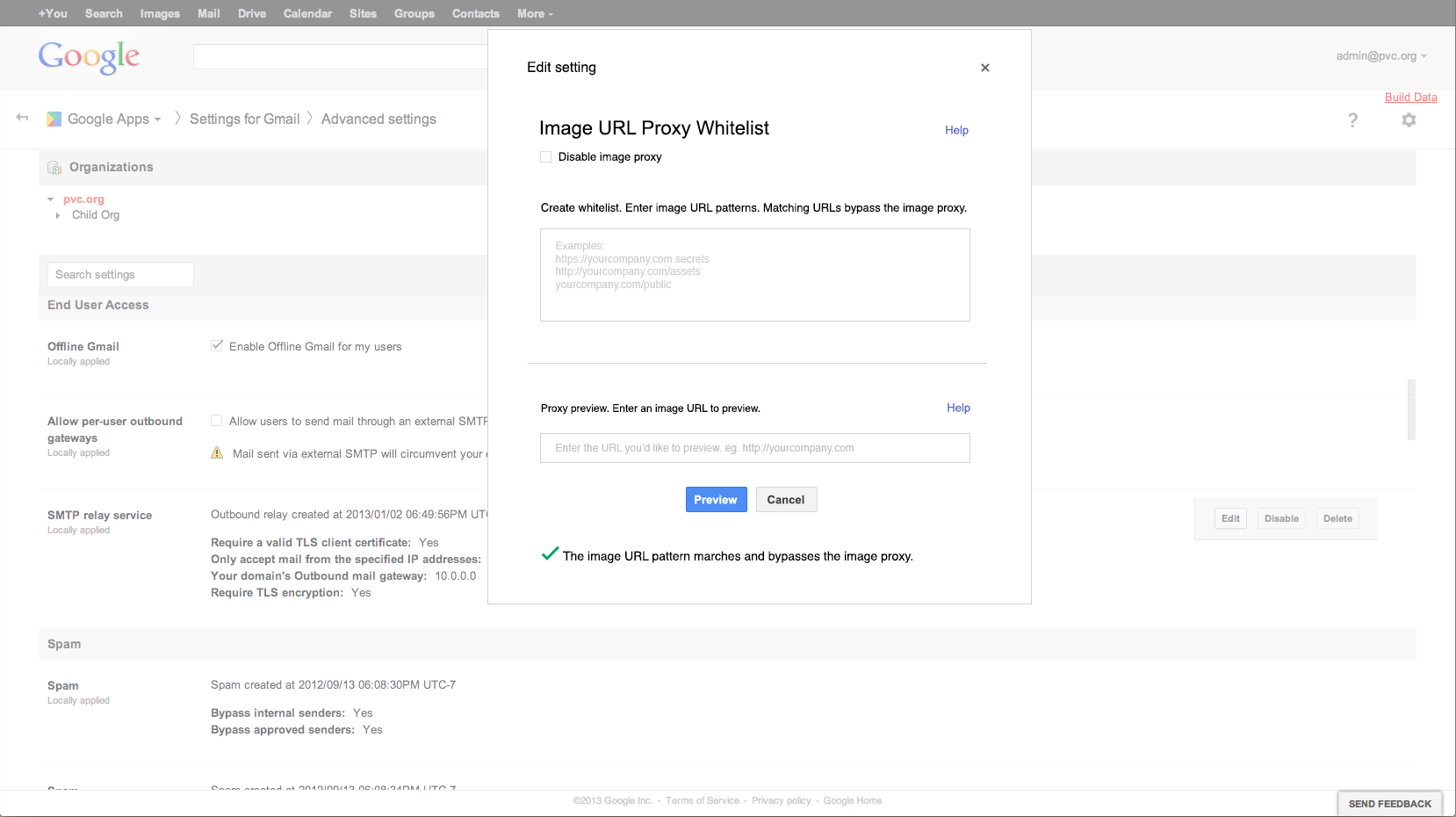Screen dimensions: 1456x817
Task: Click Delete for SMTP relay service
Action: 1337,518
